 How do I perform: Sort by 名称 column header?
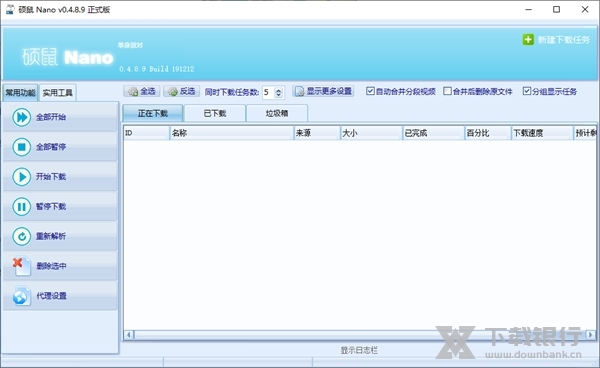pos(232,133)
